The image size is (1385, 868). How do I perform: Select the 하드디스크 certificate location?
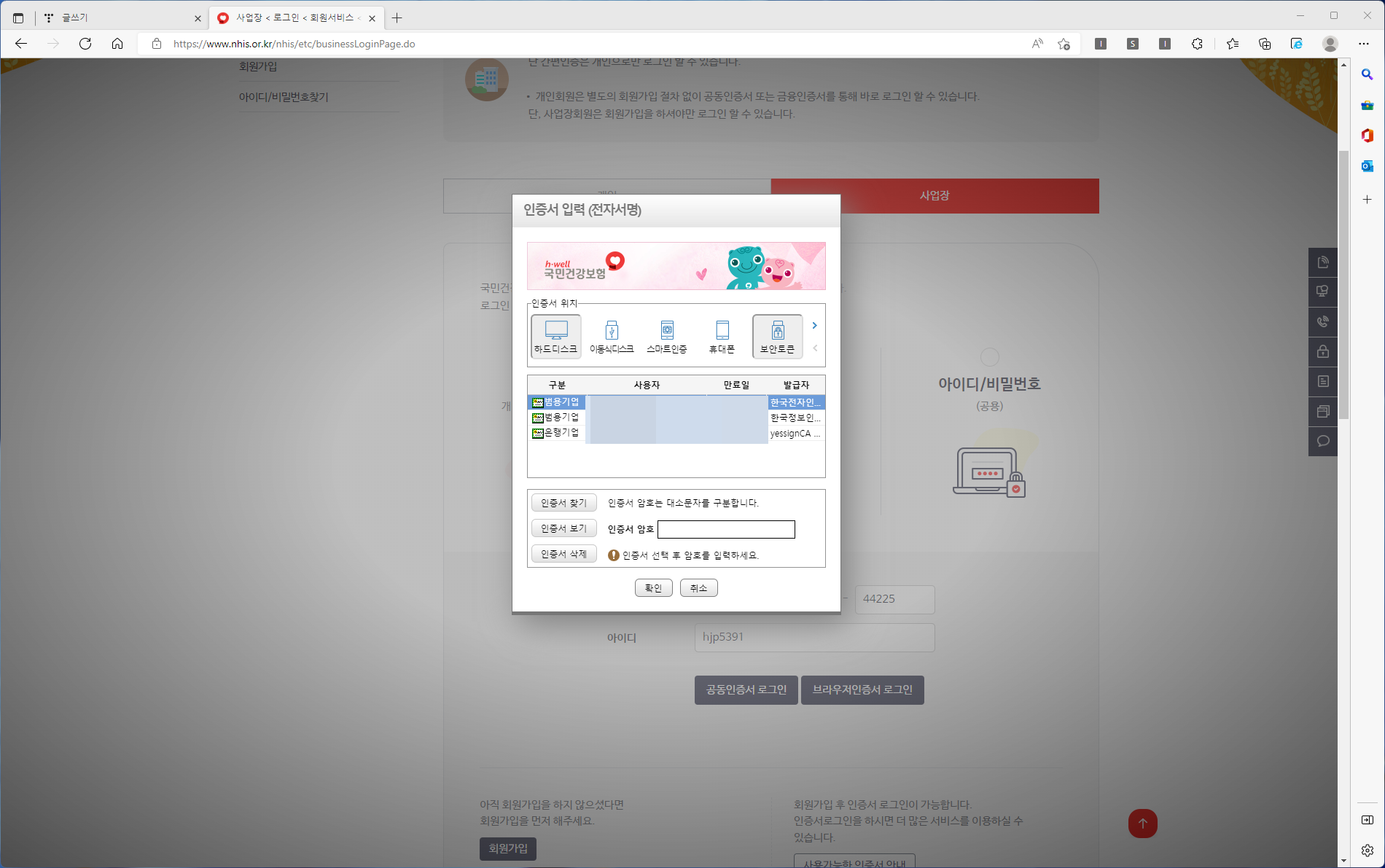556,337
